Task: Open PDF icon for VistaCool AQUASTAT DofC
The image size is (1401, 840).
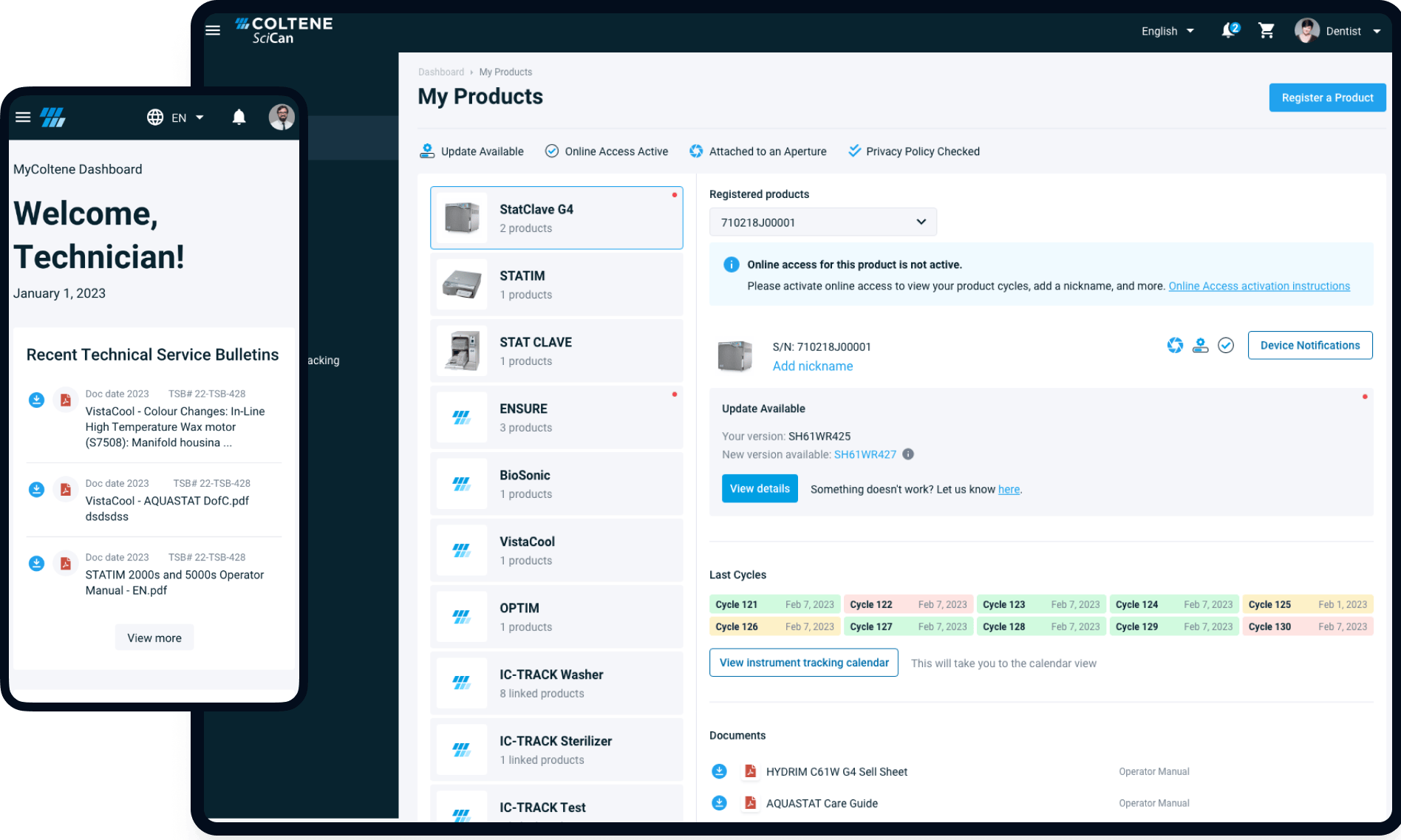Action: click(x=66, y=490)
